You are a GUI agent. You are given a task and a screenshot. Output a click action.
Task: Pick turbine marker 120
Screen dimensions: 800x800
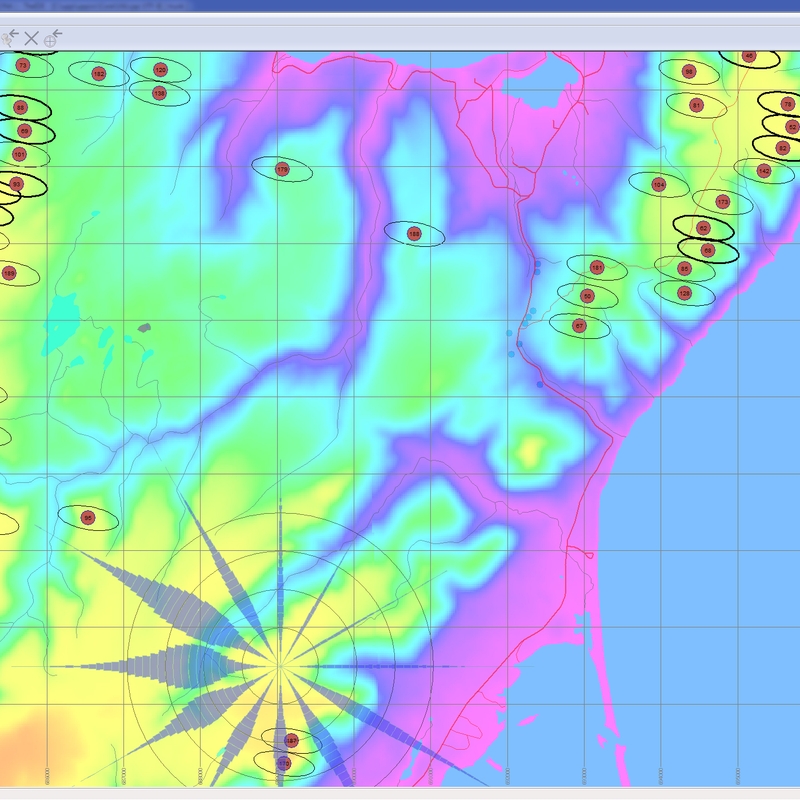160,69
